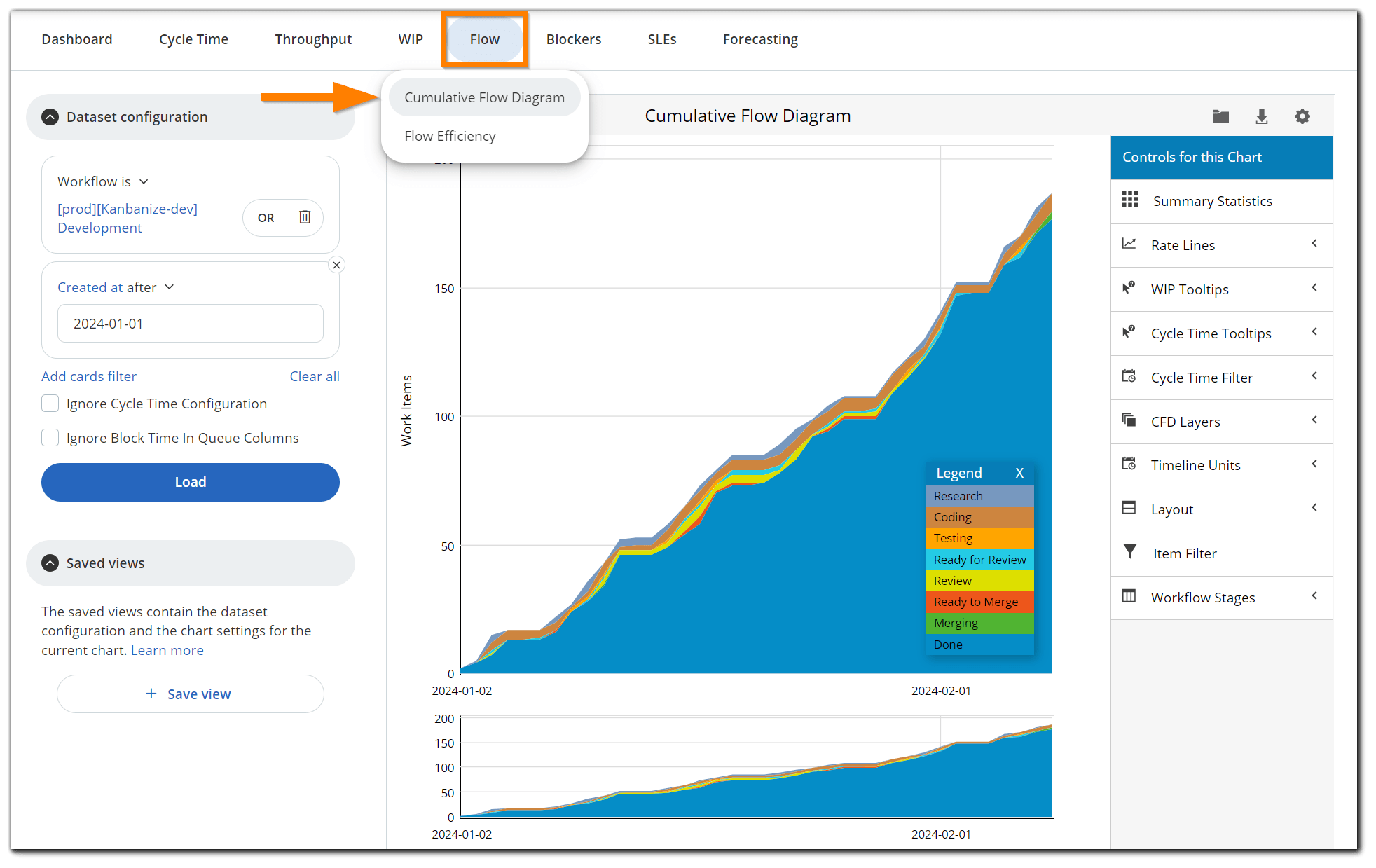Enable Ignore Cycle Time Configuration
1376x868 pixels.
point(50,404)
